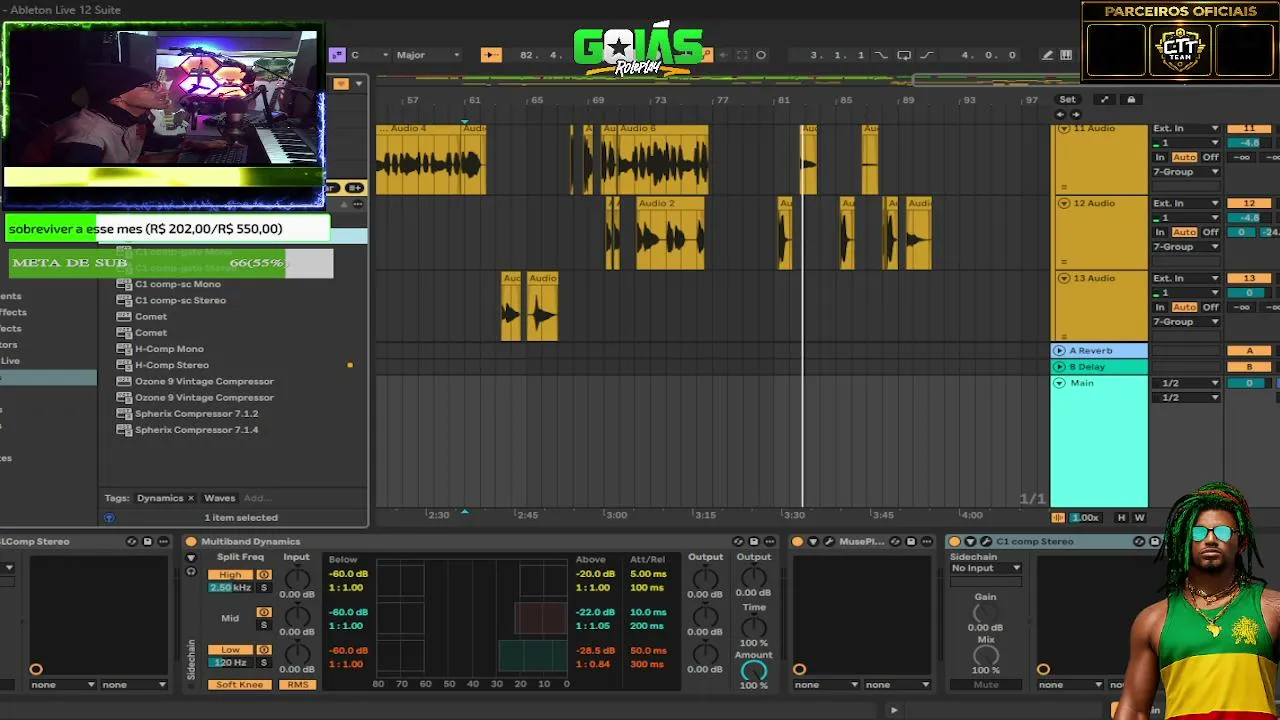Toggle Multiband Dynamics device power button
The image size is (1280, 720).
click(x=191, y=542)
